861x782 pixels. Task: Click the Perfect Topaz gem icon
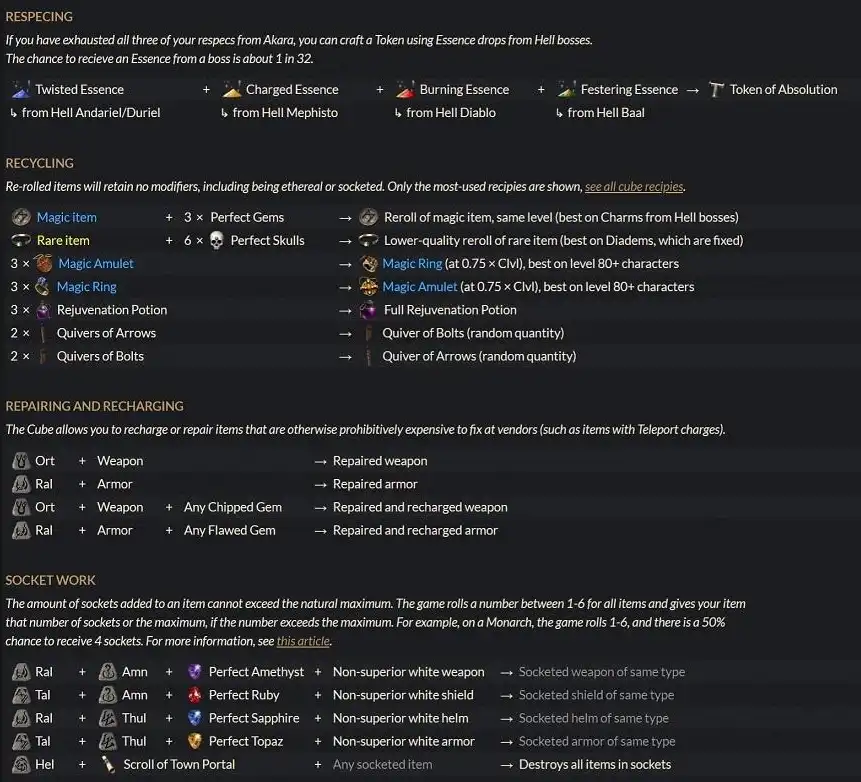[195, 741]
